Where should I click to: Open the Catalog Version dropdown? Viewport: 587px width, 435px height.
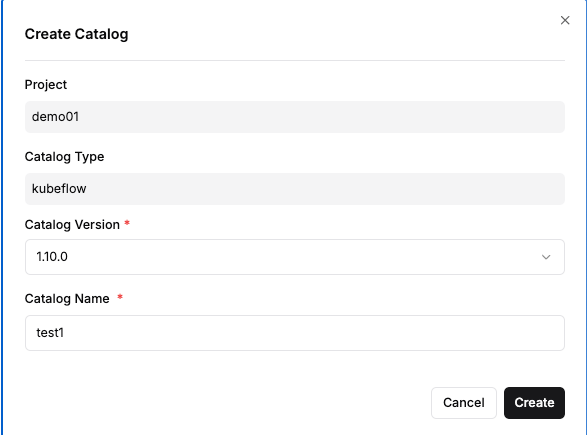[x=295, y=257]
